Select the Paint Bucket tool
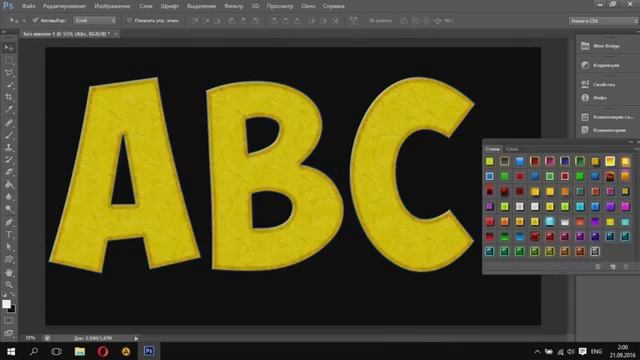 point(9,184)
